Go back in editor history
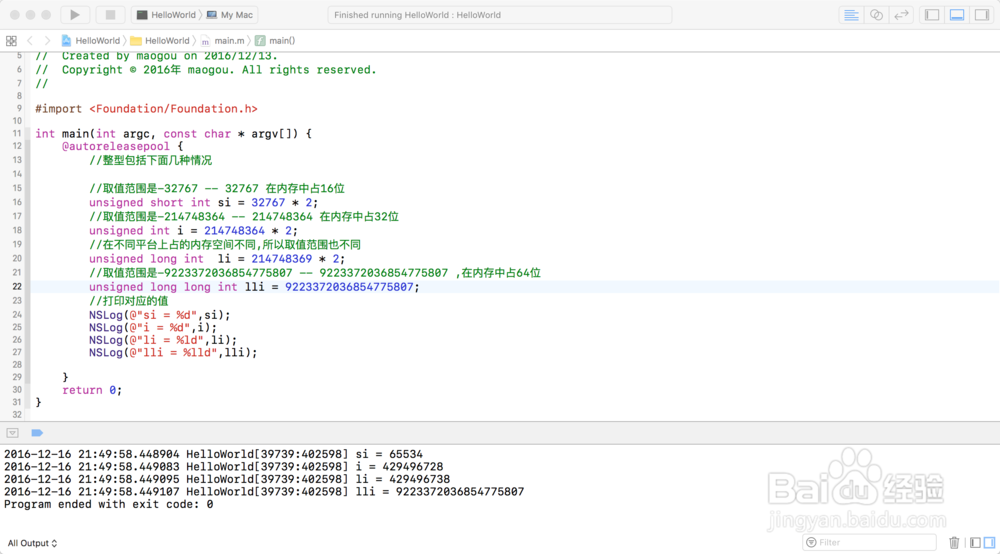The image size is (1000, 554). 30,41
